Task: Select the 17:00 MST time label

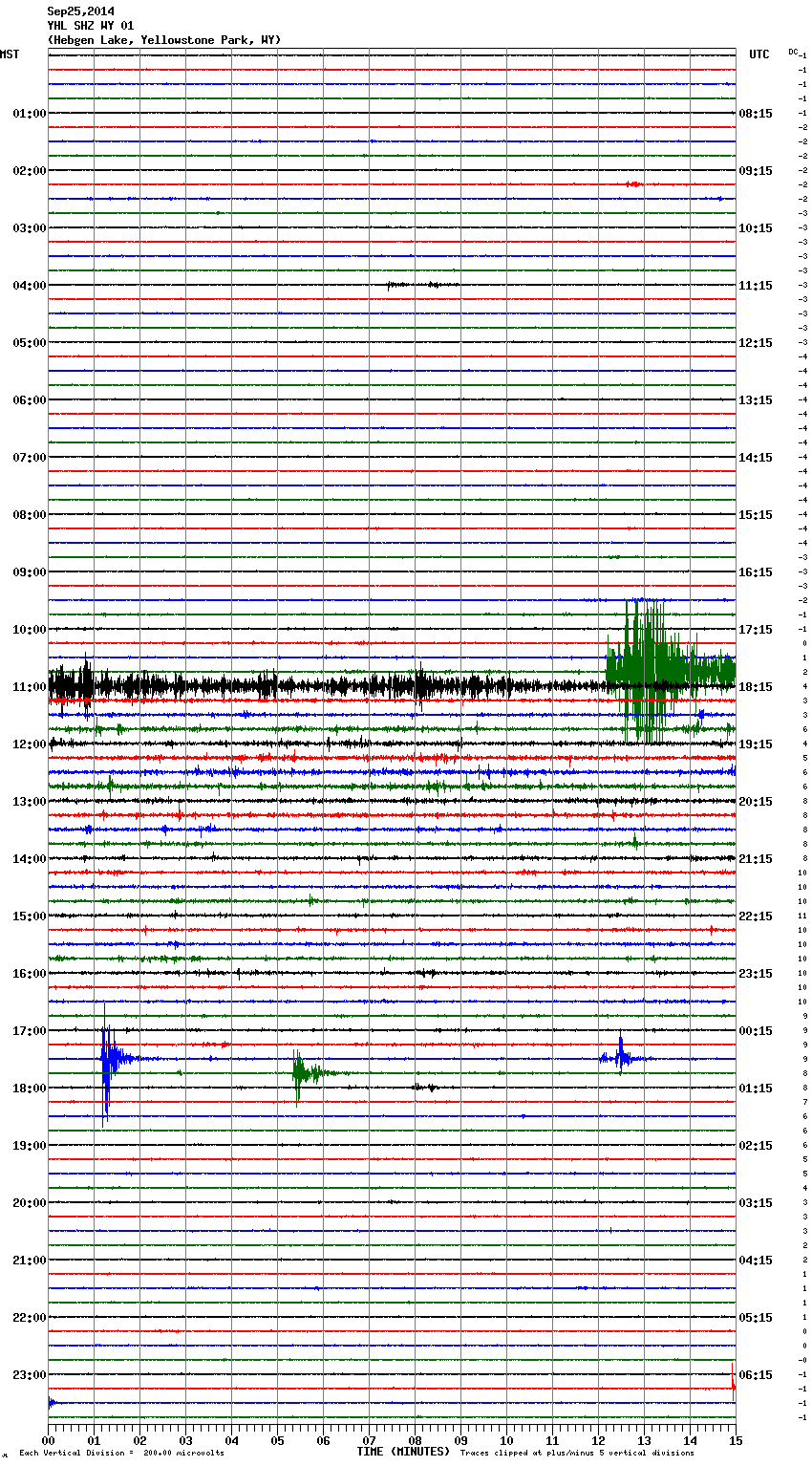Action: [x=29, y=1031]
